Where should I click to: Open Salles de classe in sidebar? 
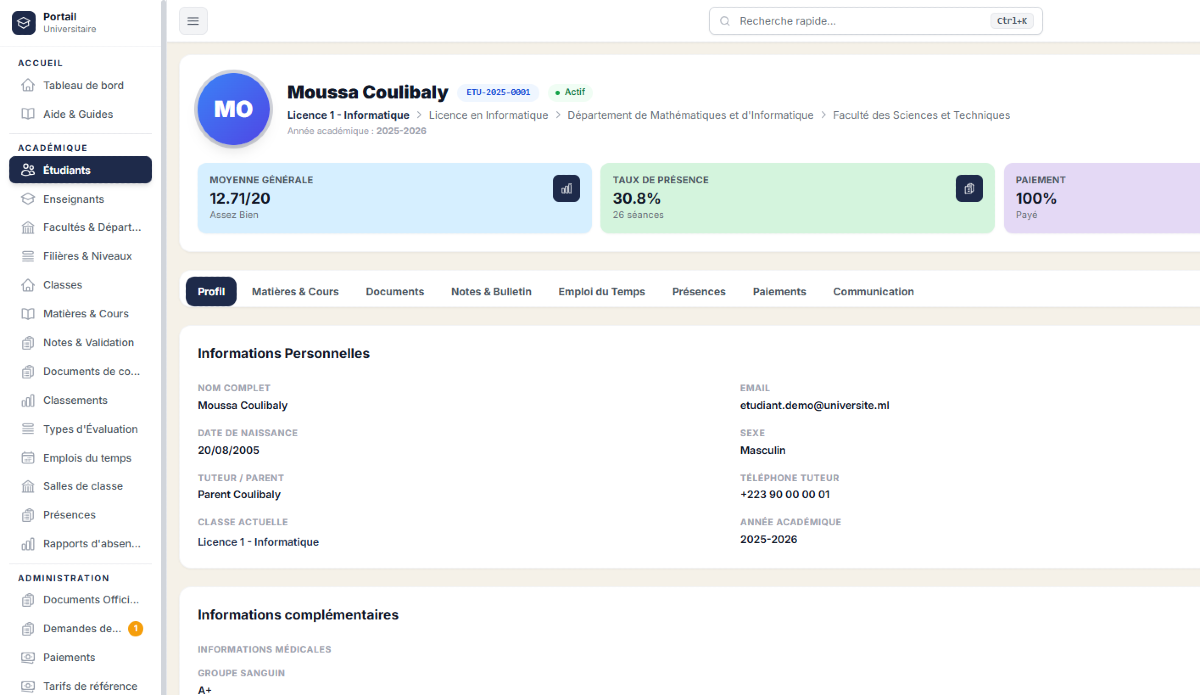click(x=80, y=486)
